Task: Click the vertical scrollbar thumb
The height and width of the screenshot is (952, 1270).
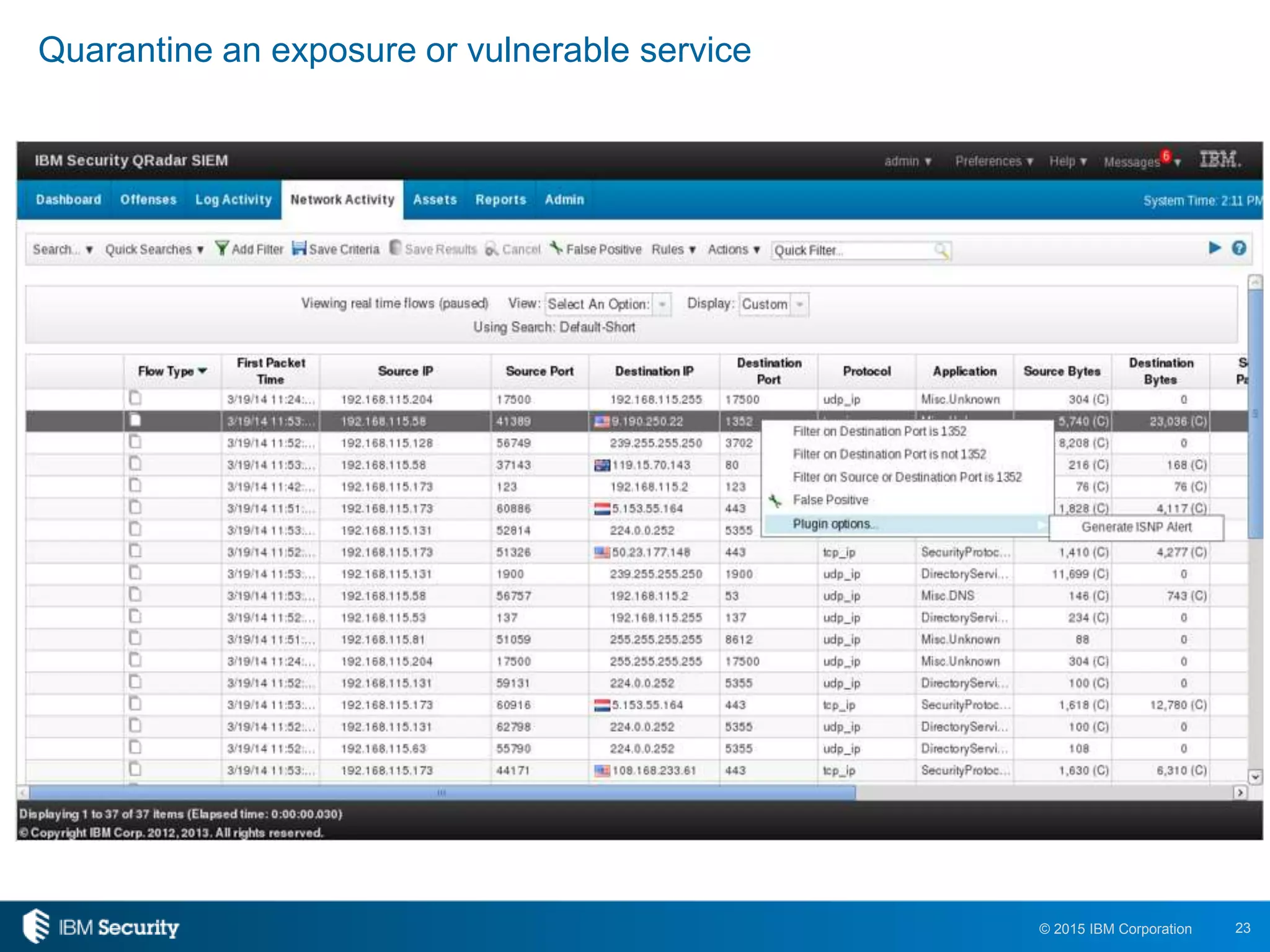Action: pyautogui.click(x=1255, y=414)
